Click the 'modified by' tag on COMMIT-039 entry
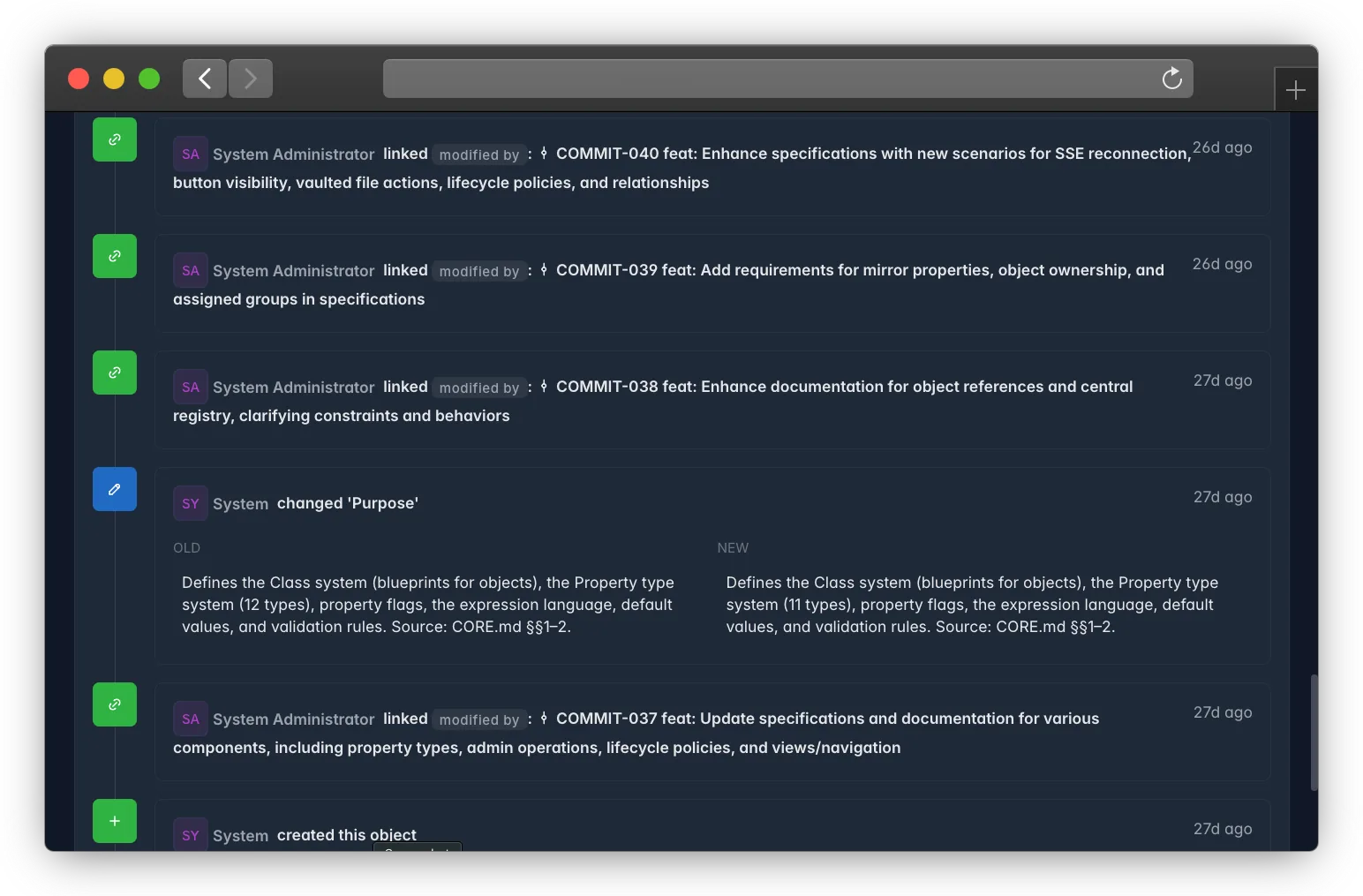This screenshot has width=1363, height=896. 479,271
